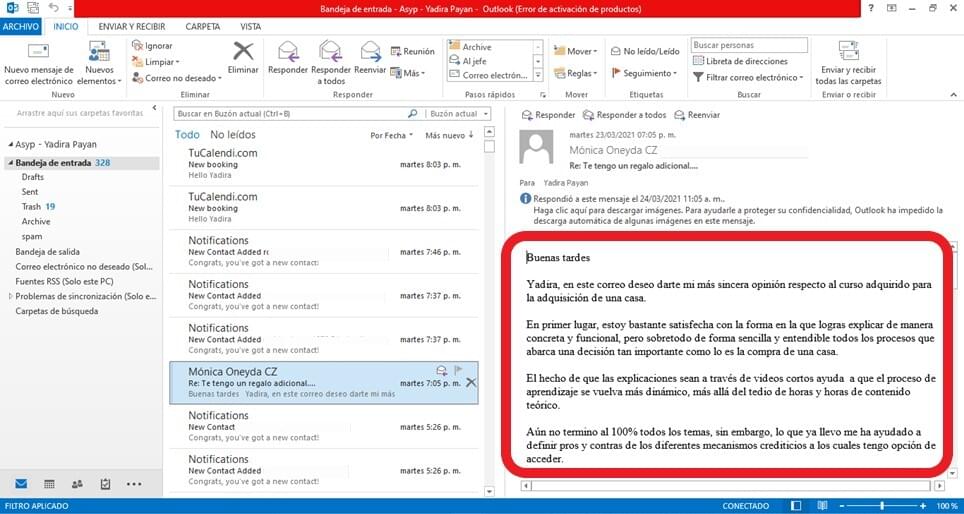The image size is (964, 514).
Task: Reply using ribbon Responder button
Action: coord(288,58)
